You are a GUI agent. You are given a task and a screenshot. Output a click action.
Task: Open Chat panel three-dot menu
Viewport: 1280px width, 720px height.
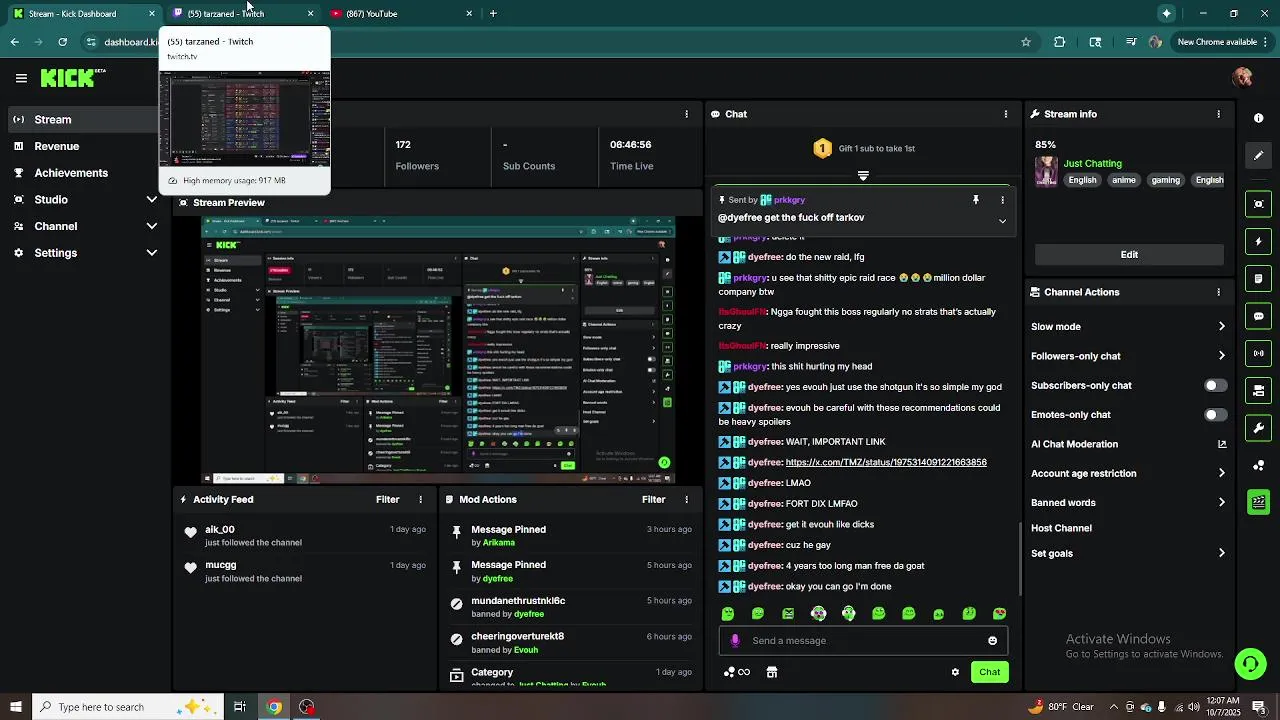click(x=1005, y=114)
